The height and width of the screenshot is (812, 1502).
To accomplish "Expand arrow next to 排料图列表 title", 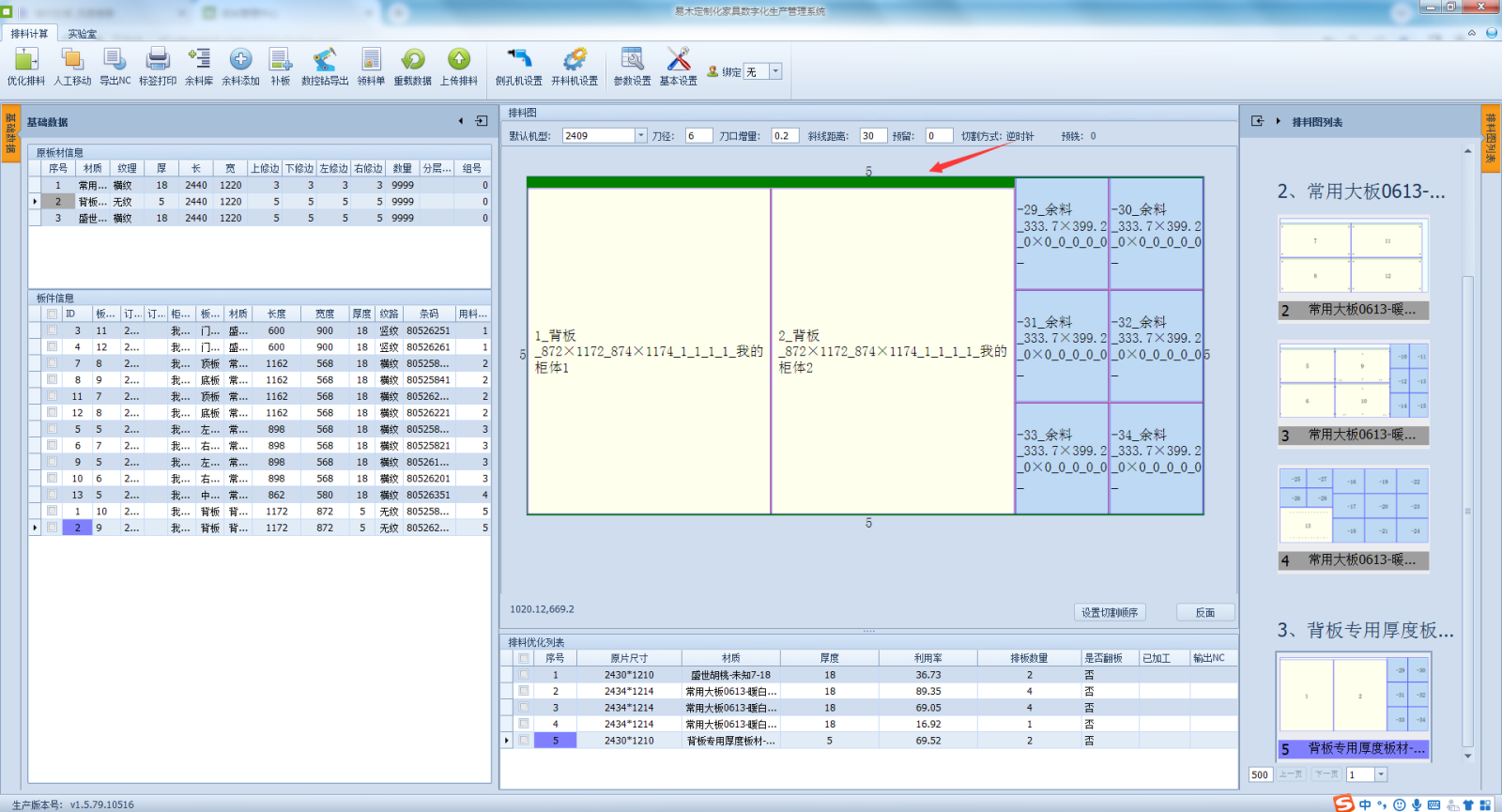I will pos(1279,121).
